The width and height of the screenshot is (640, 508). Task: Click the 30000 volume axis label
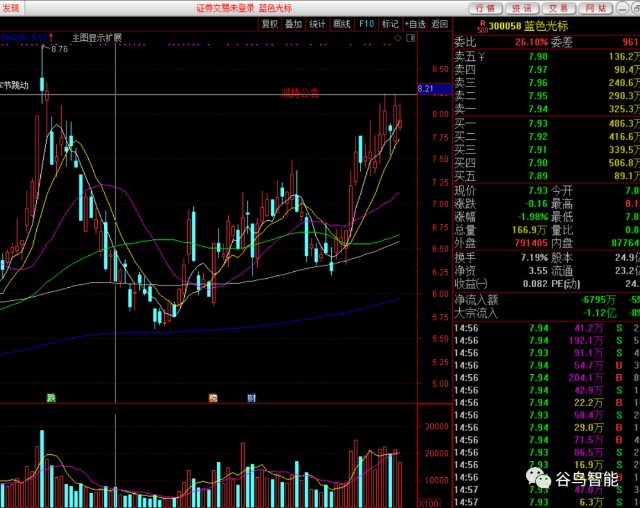[x=436, y=426]
